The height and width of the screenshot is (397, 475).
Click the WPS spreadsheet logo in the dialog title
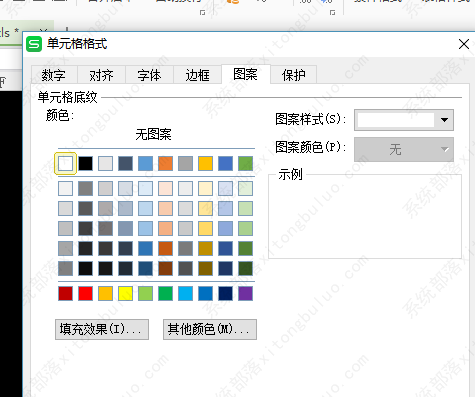[34, 44]
